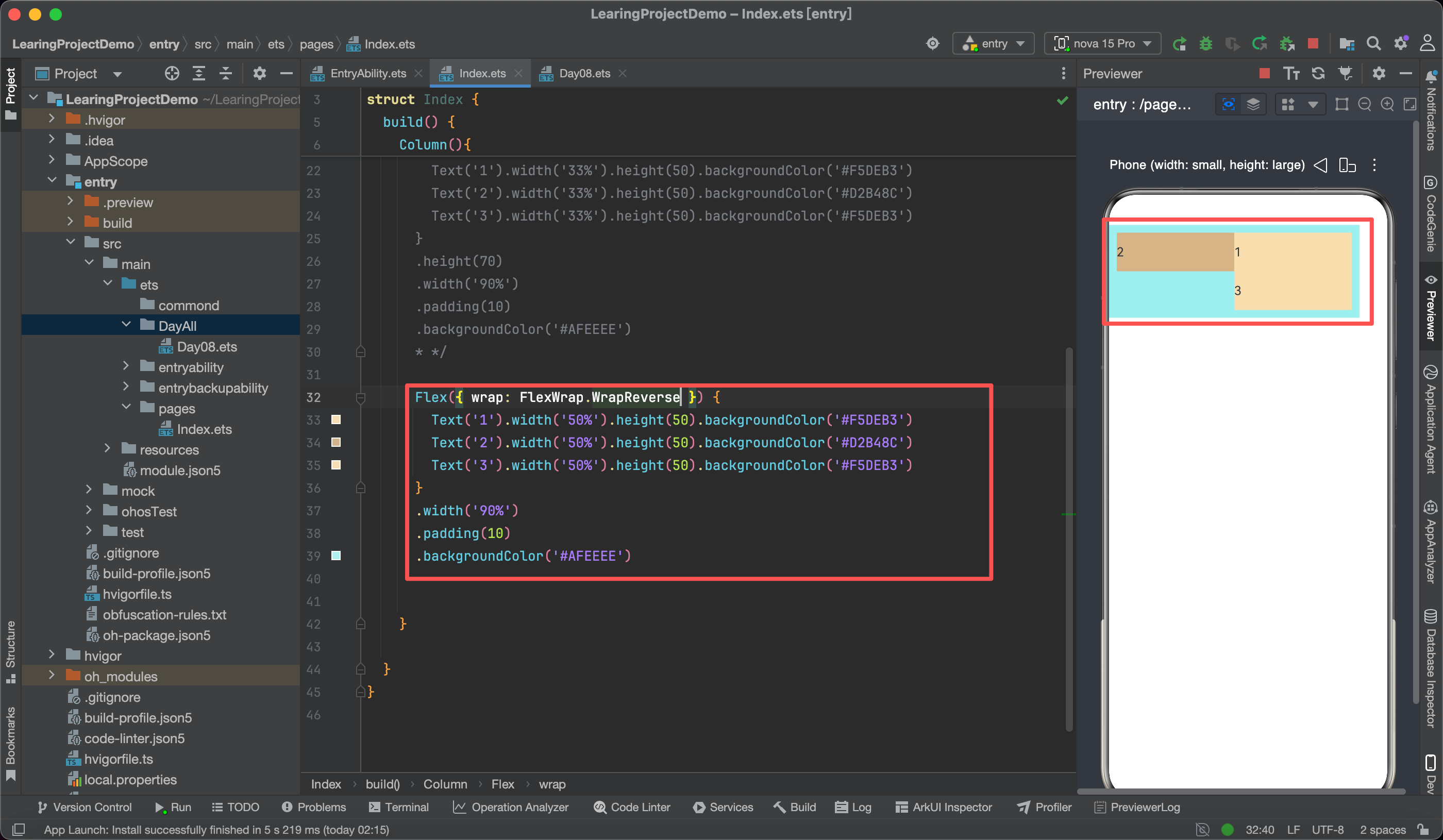Viewport: 1443px width, 840px height.
Task: Collapse the DayAll folder
Action: coord(126,325)
